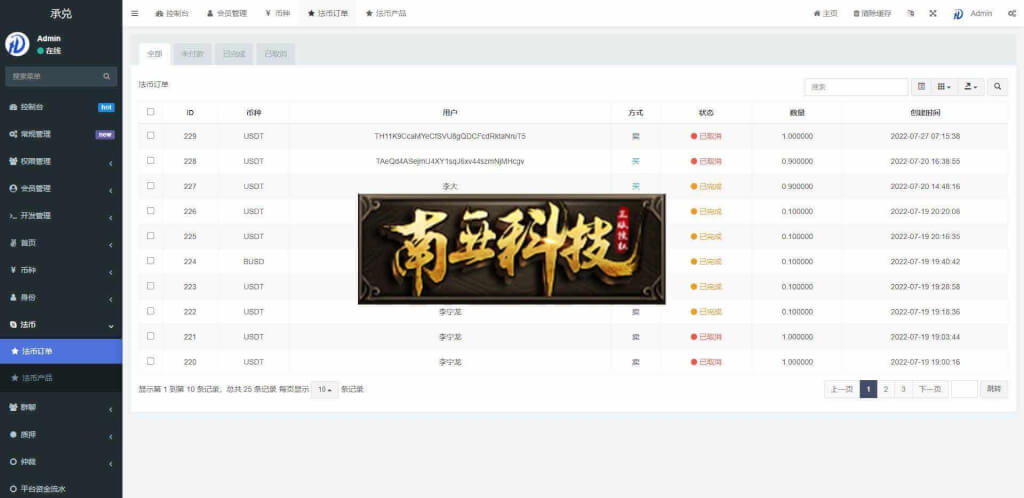
Task: Open the columns grid dropdown
Action: click(x=944, y=86)
